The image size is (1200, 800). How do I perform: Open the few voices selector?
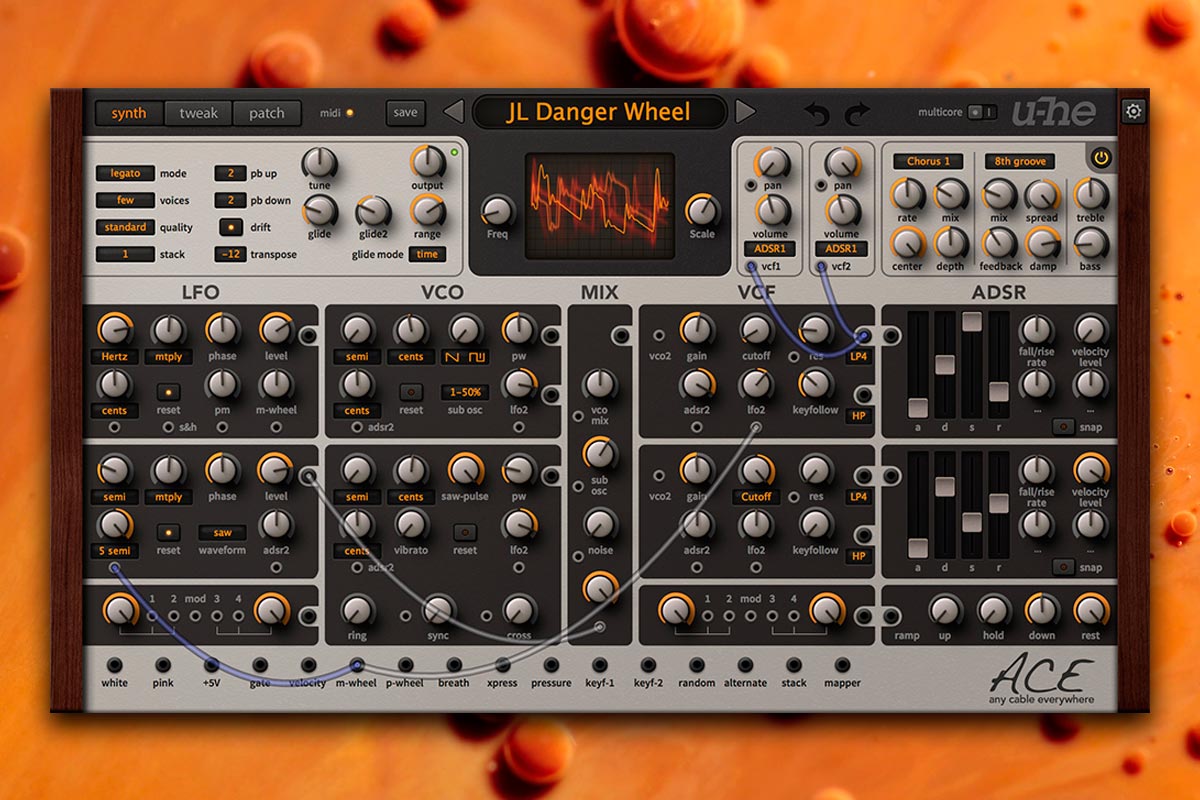click(x=125, y=200)
